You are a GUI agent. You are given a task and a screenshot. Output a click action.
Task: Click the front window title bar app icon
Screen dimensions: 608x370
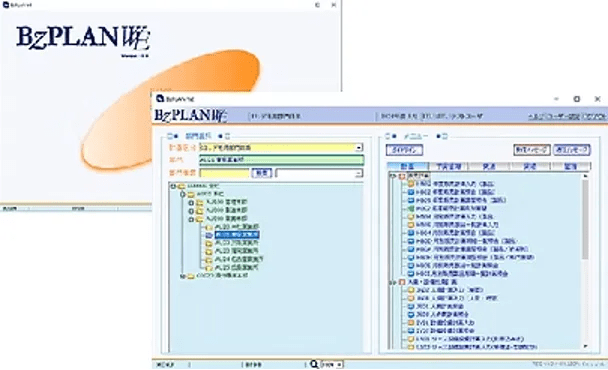pos(160,99)
